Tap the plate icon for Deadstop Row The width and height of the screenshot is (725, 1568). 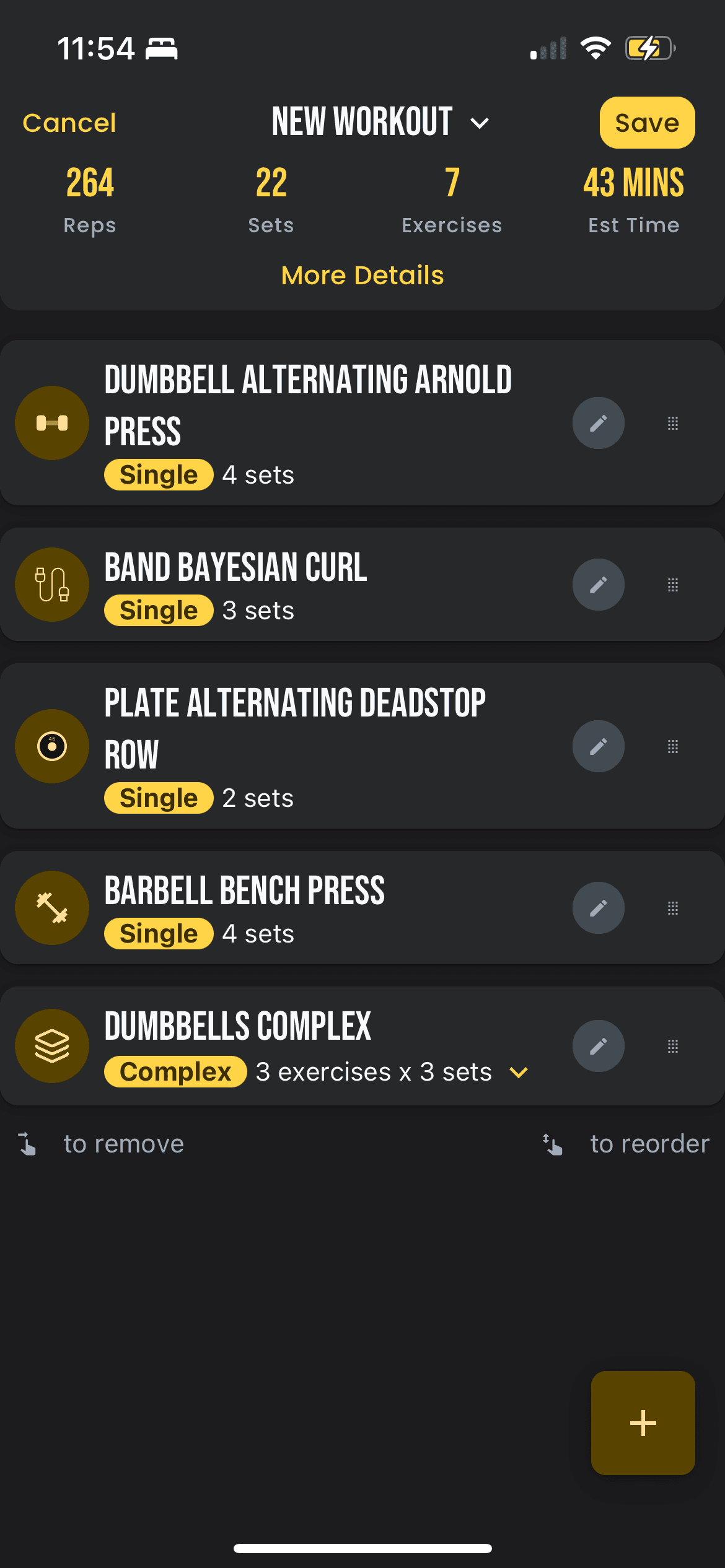[x=52, y=746]
